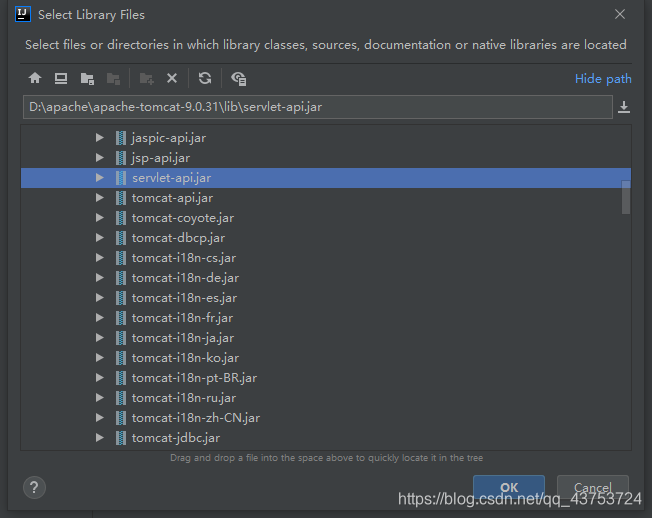This screenshot has width=652, height=518.
Task: Click jar icon beside tomcat-jdbc.jar
Action: click(121, 437)
